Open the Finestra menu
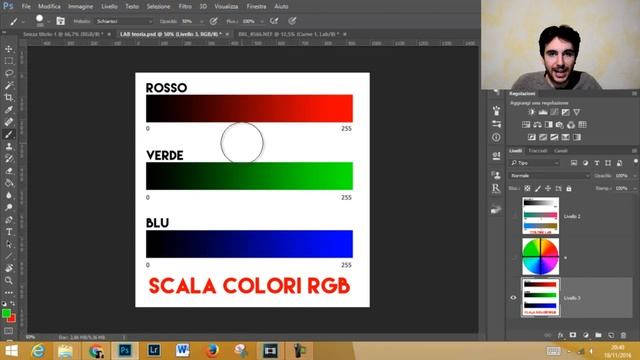640x360 pixels. pyautogui.click(x=256, y=7)
